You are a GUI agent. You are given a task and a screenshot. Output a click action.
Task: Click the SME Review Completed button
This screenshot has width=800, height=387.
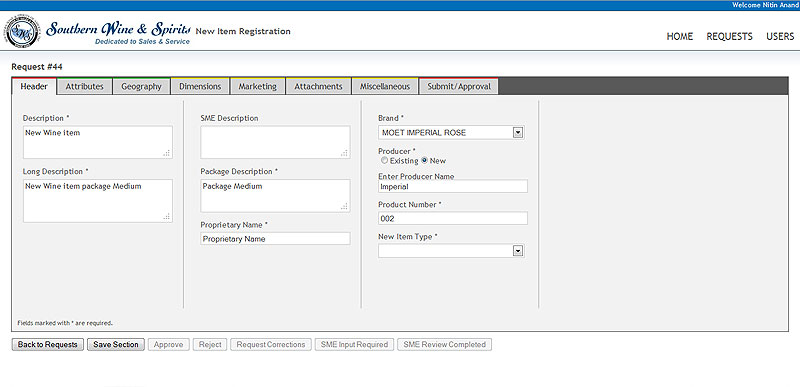444,345
